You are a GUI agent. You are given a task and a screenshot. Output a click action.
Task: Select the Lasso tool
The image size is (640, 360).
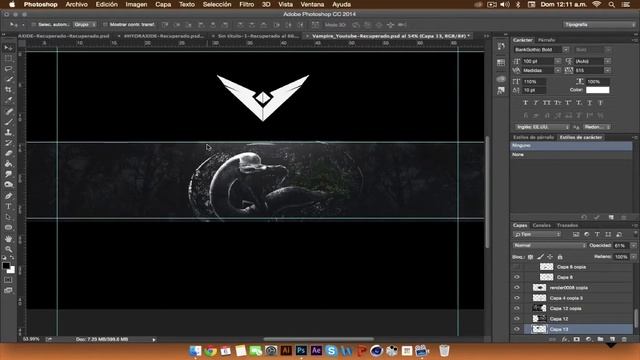pos(8,69)
